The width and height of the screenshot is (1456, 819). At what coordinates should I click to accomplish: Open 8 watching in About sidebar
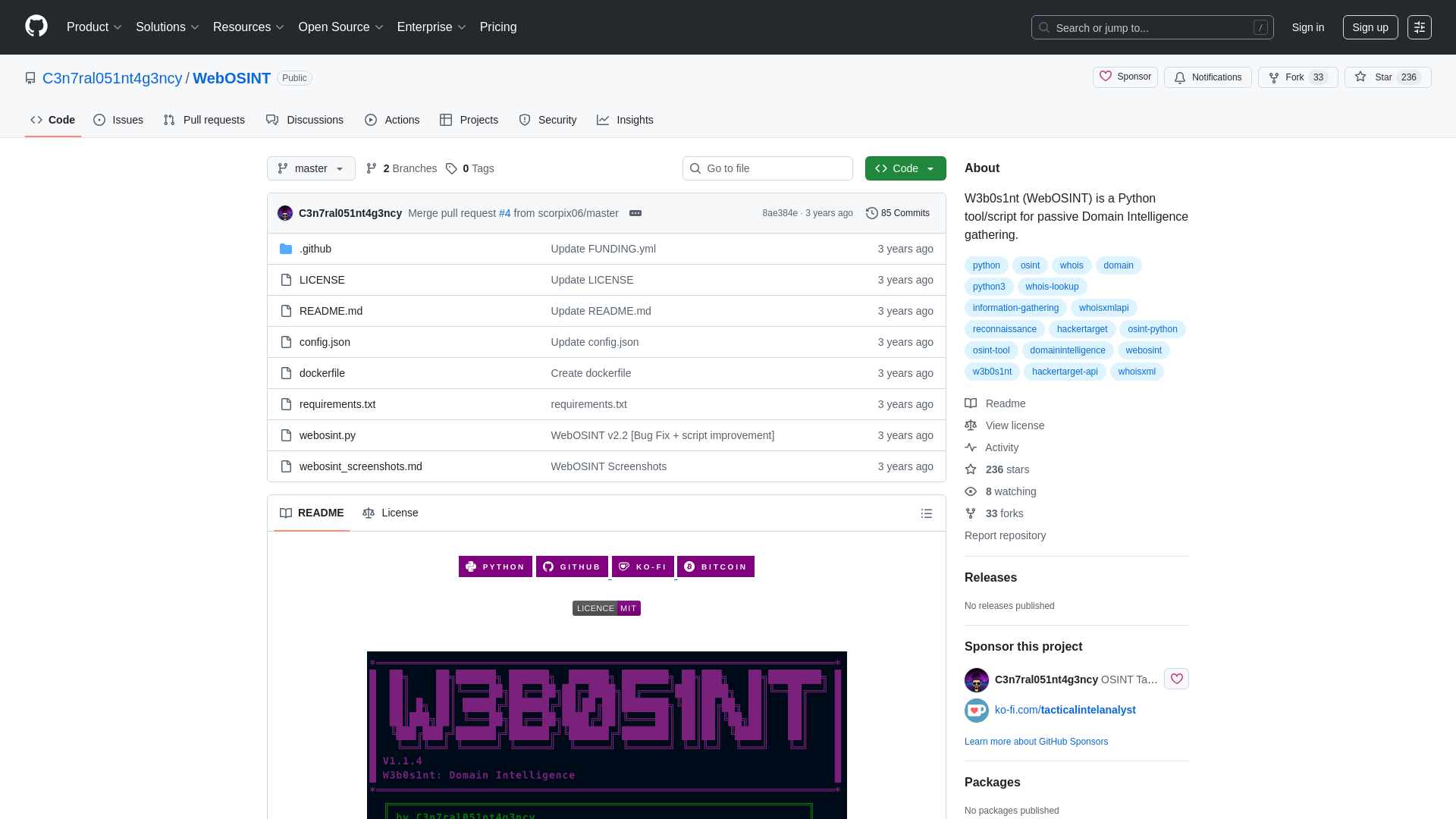tap(1001, 491)
